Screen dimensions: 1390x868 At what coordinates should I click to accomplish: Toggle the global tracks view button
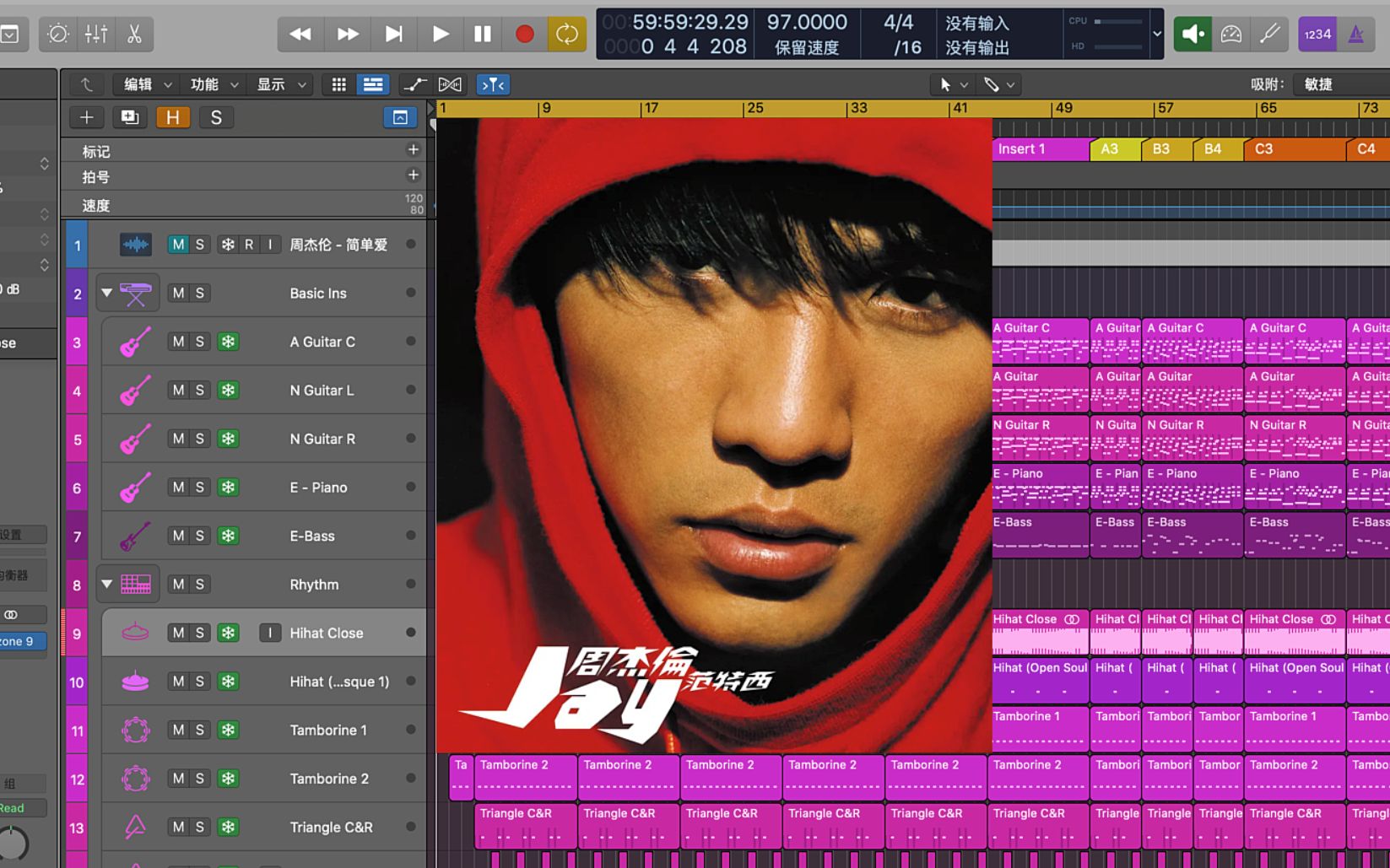400,117
